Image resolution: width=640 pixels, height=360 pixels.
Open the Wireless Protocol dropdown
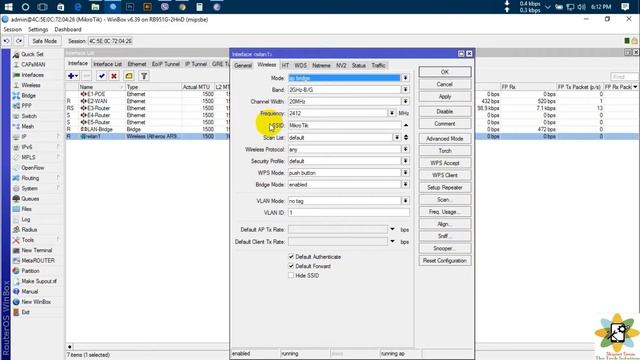point(405,149)
